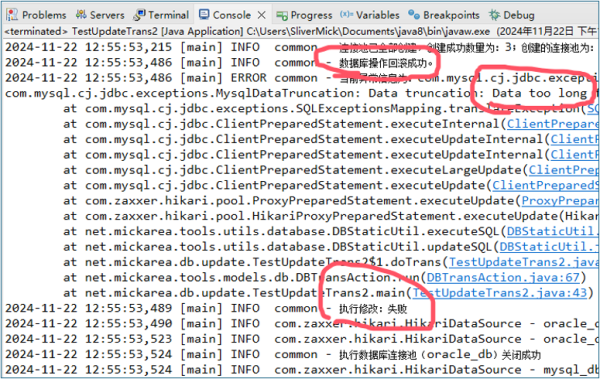Open ClientPreparedStatement link on the executeInternal line
Screen dimensions: 600x379
553,124
